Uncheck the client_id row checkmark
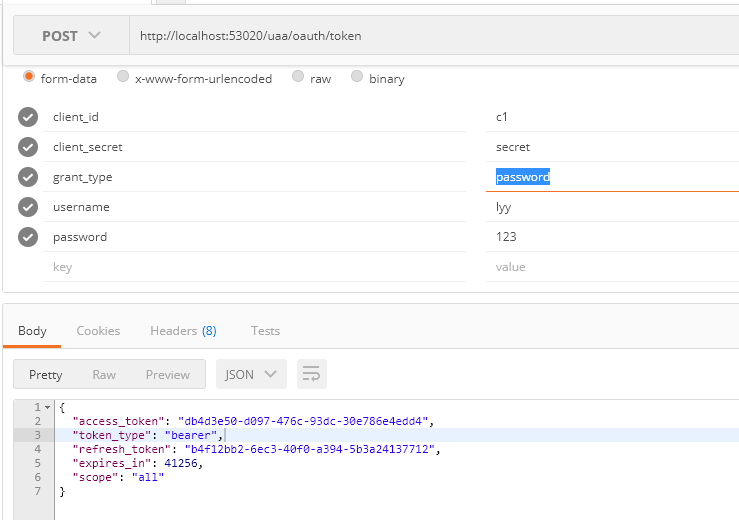Viewport: 739px width, 520px height. click(x=28, y=117)
